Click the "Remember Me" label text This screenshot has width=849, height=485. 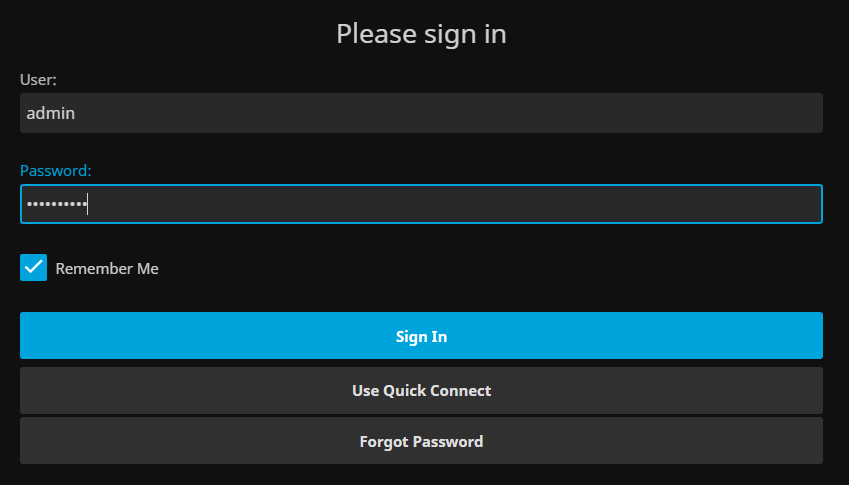(107, 268)
